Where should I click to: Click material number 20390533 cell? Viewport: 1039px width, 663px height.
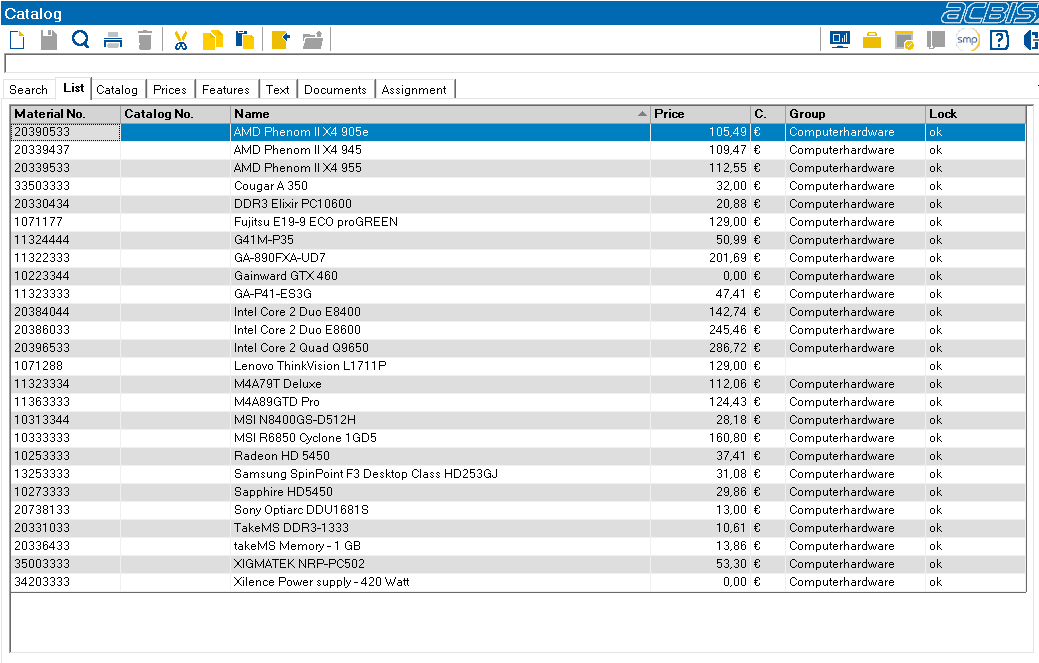point(66,132)
